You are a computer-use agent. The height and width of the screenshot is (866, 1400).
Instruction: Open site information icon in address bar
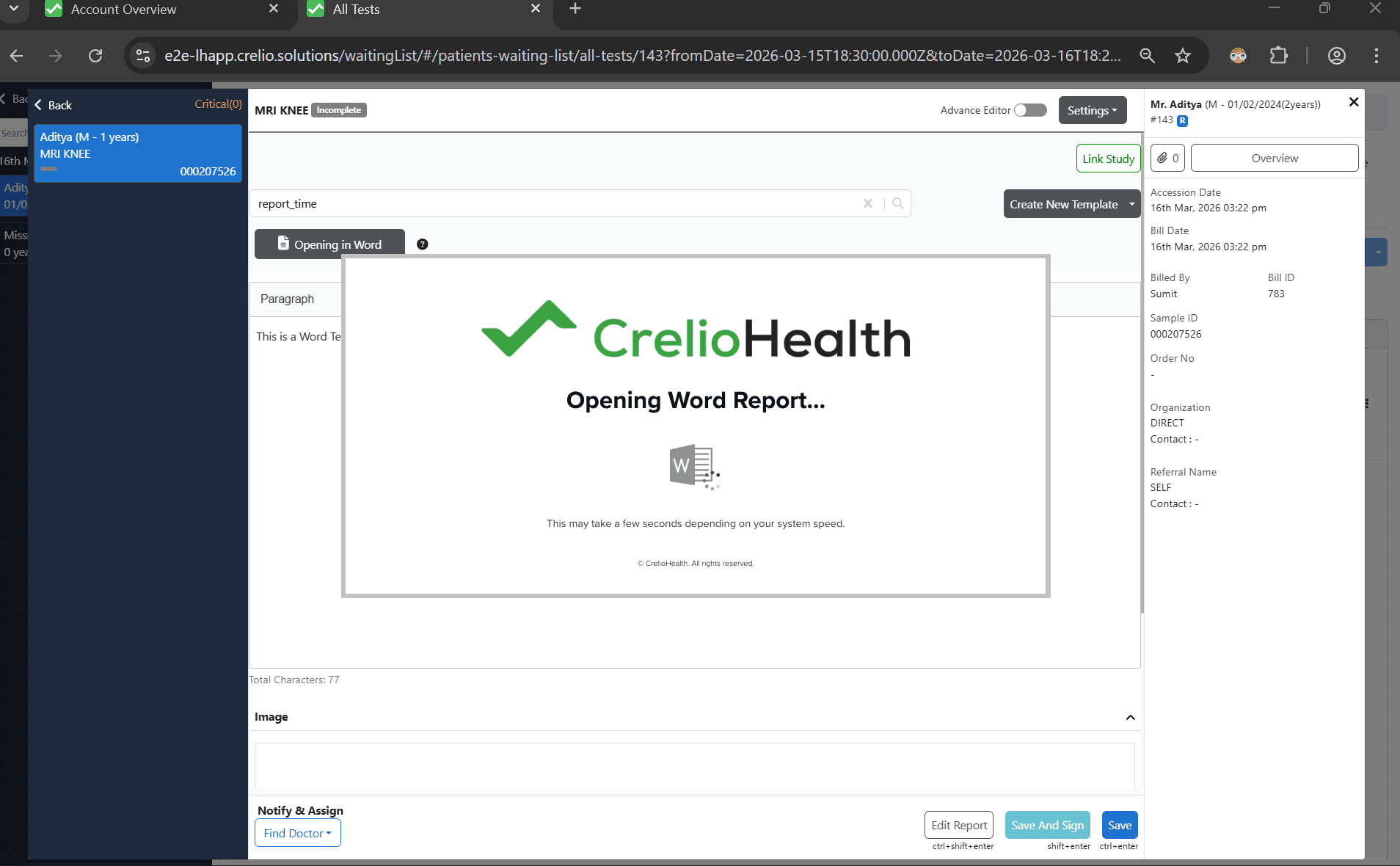click(143, 56)
